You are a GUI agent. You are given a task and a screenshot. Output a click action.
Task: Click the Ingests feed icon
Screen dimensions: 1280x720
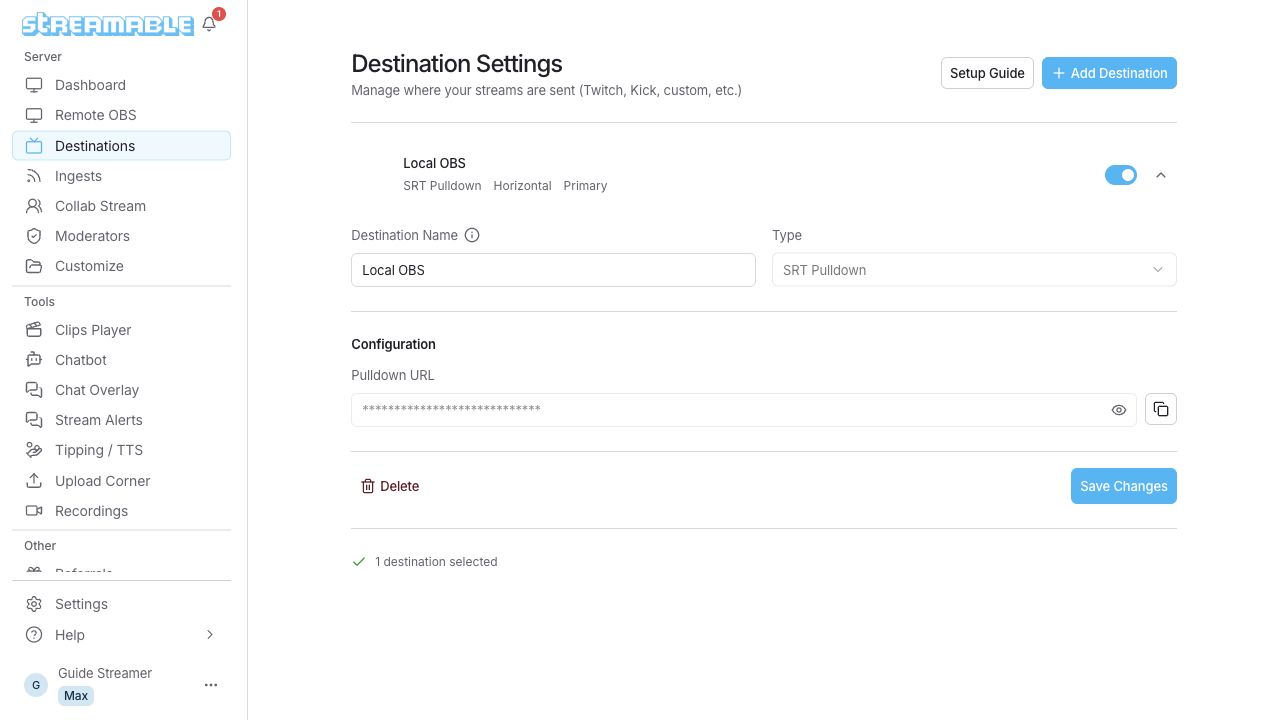tap(34, 176)
